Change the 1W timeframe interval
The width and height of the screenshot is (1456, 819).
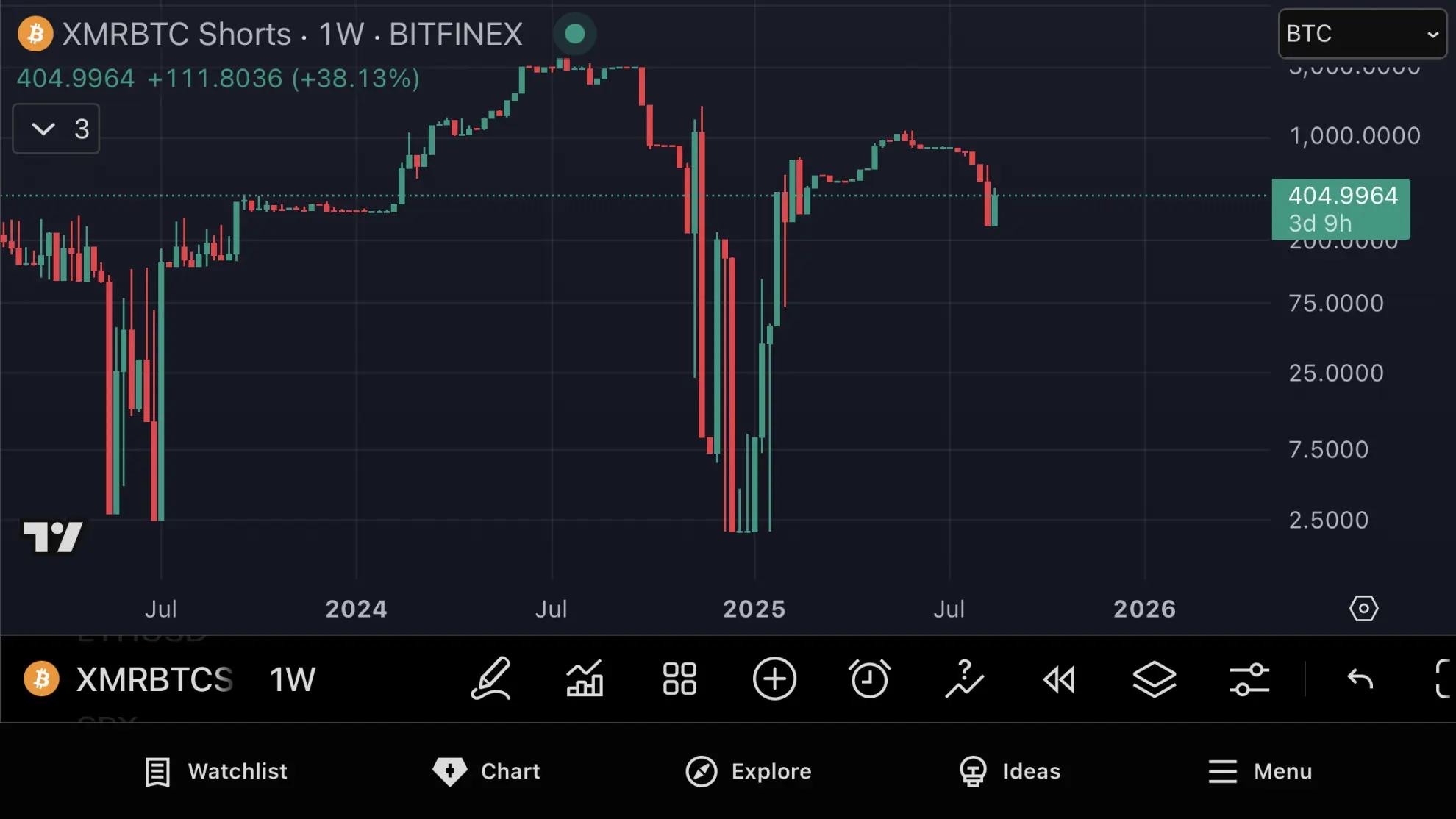(x=292, y=679)
